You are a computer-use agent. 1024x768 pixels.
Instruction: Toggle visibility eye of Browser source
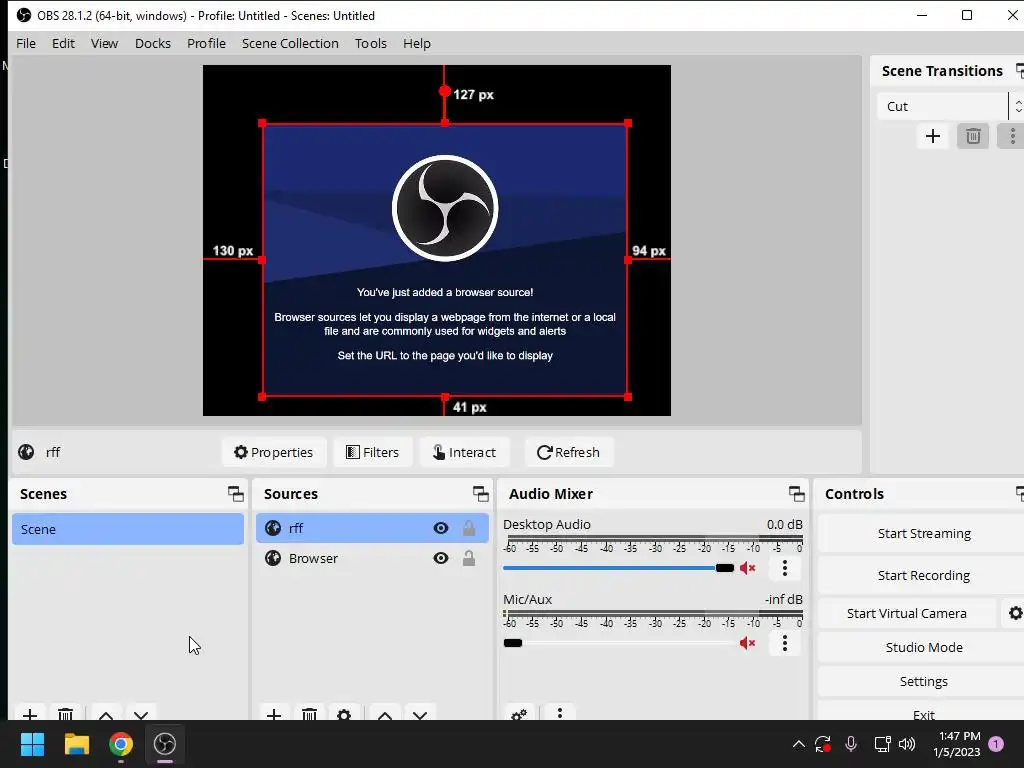[x=441, y=558]
